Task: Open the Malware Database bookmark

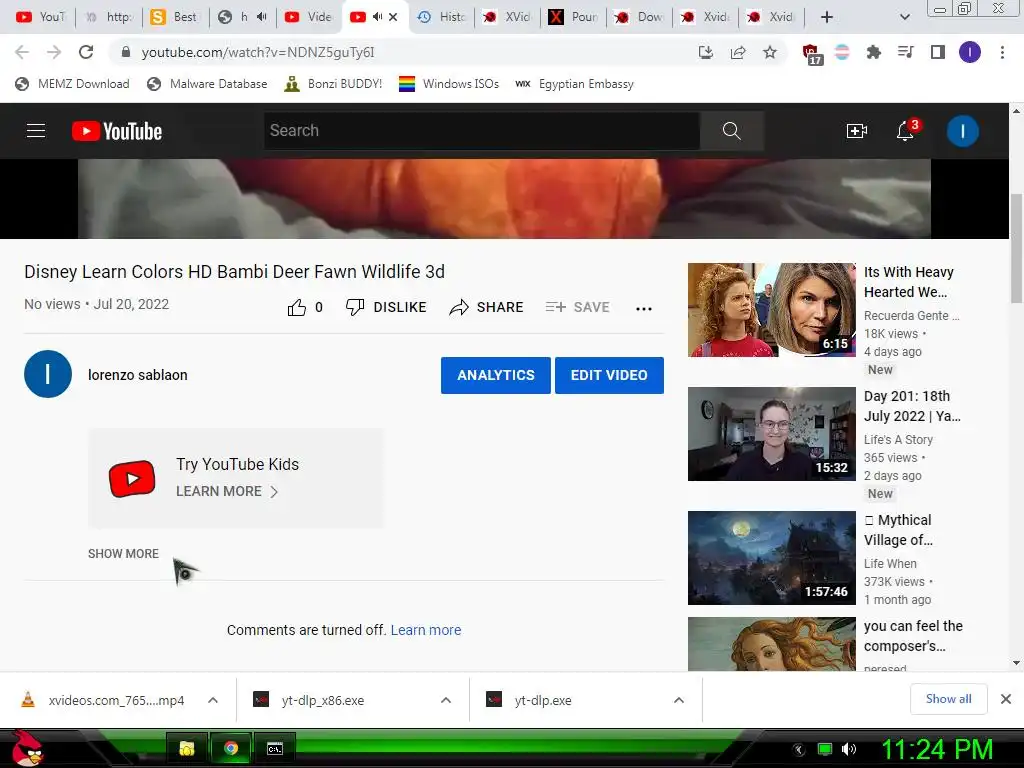Action: pos(208,84)
